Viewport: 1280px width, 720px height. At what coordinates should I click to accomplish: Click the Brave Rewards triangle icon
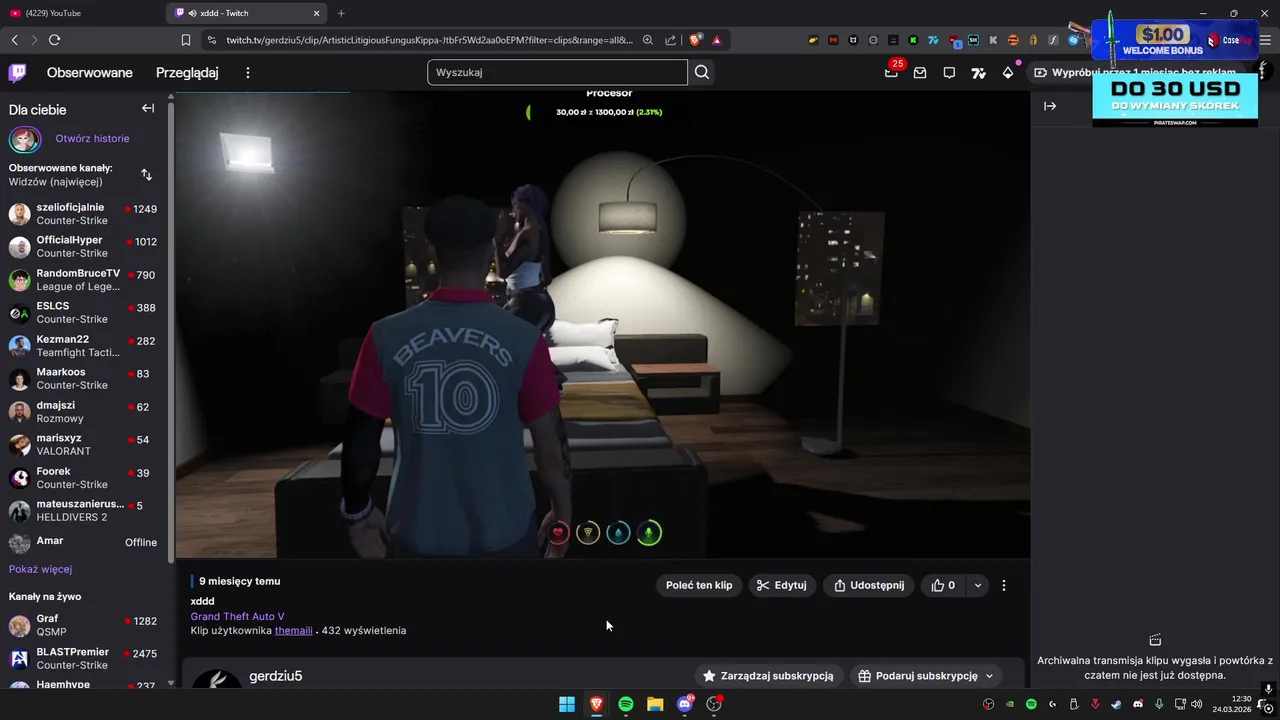717,40
